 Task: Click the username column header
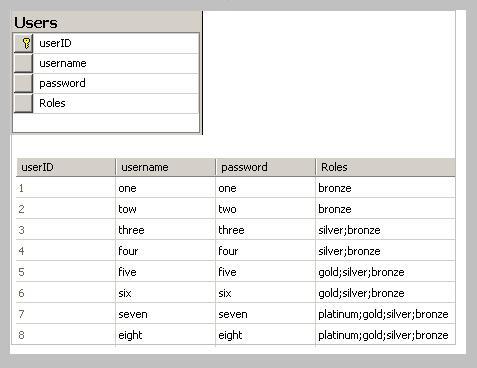(x=166, y=167)
